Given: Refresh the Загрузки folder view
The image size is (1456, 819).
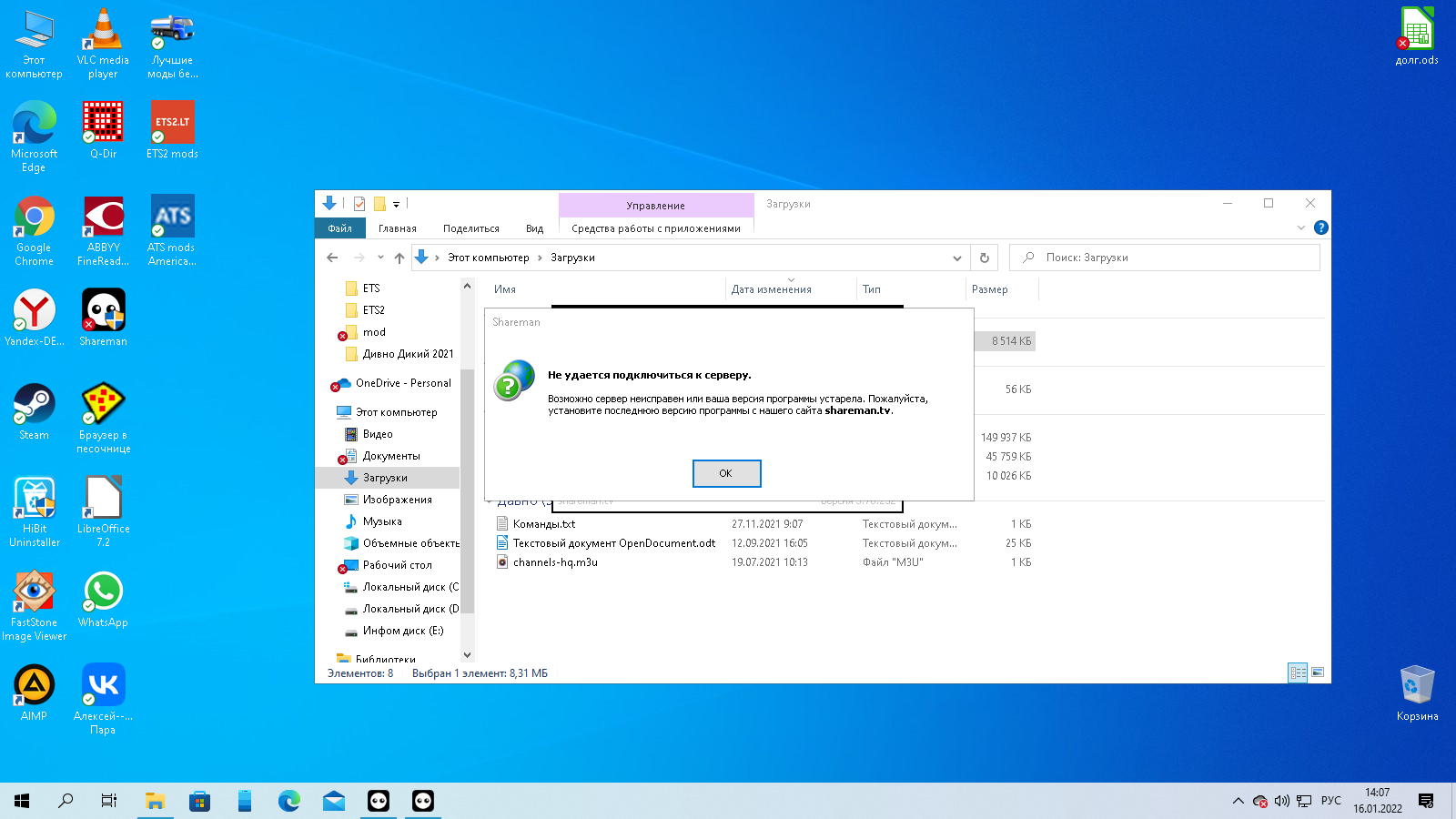Looking at the screenshot, I should (x=984, y=258).
